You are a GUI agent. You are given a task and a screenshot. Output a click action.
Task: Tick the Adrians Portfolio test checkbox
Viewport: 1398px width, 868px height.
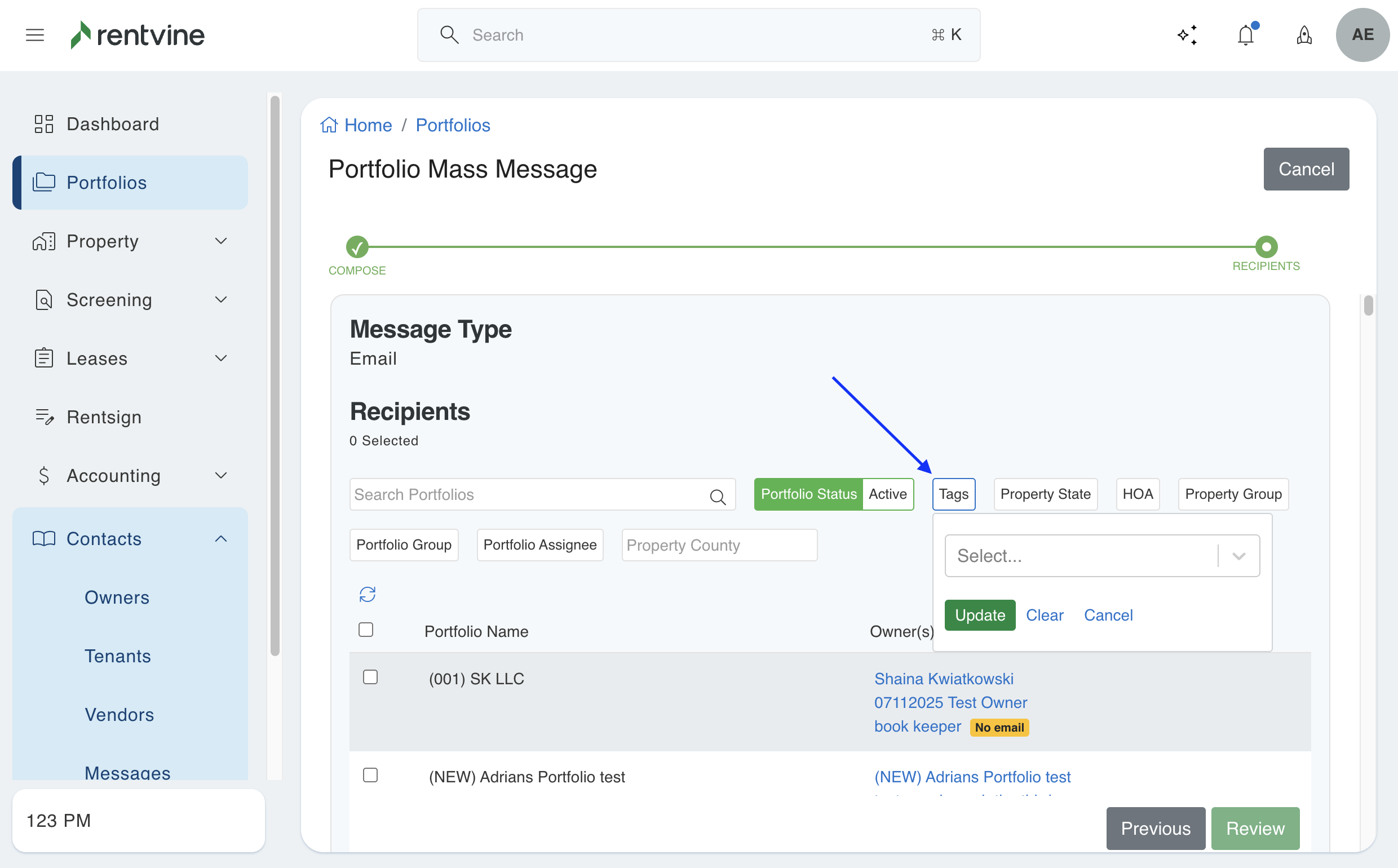coord(370,775)
